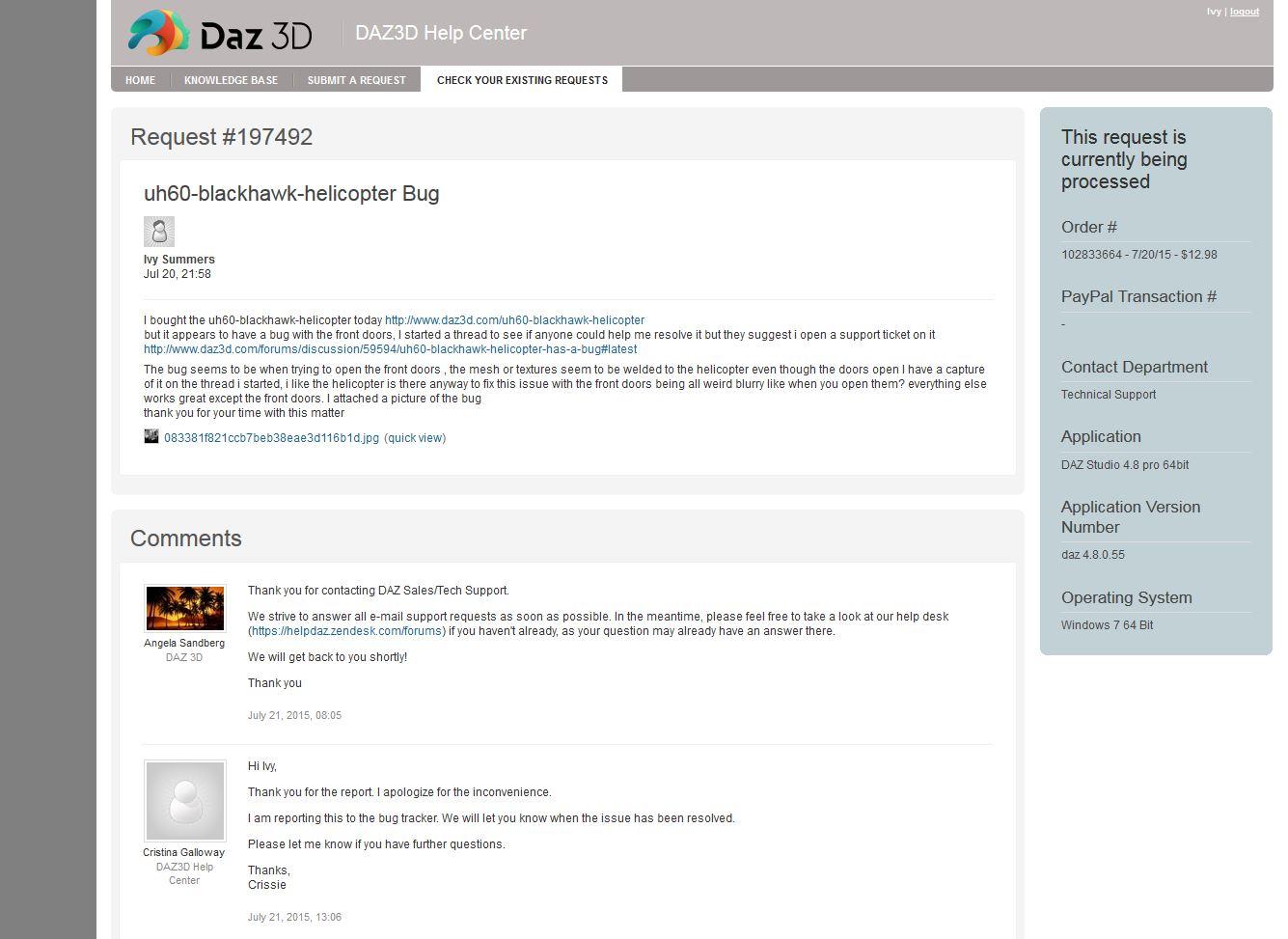
Task: Click the Cristina Galloway name
Action: tap(183, 852)
